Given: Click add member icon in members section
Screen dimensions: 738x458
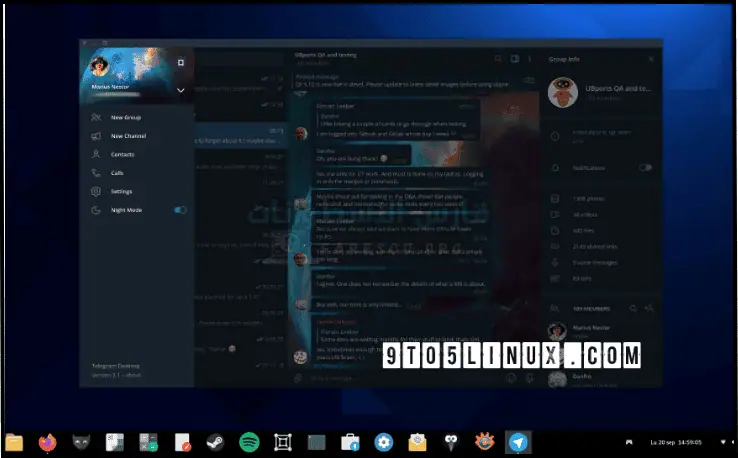Looking at the screenshot, I should [650, 309].
